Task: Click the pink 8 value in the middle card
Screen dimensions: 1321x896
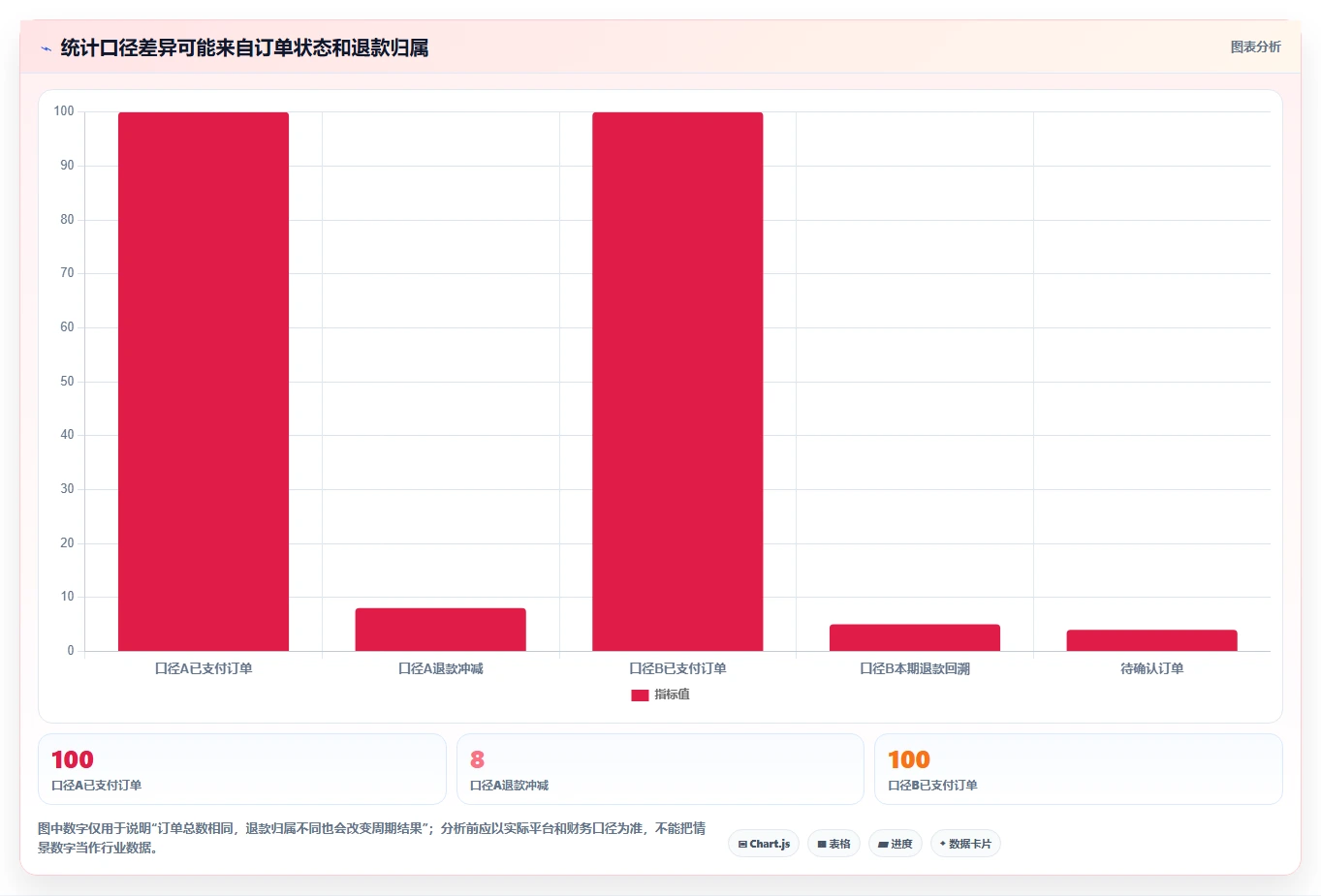Action: (477, 759)
